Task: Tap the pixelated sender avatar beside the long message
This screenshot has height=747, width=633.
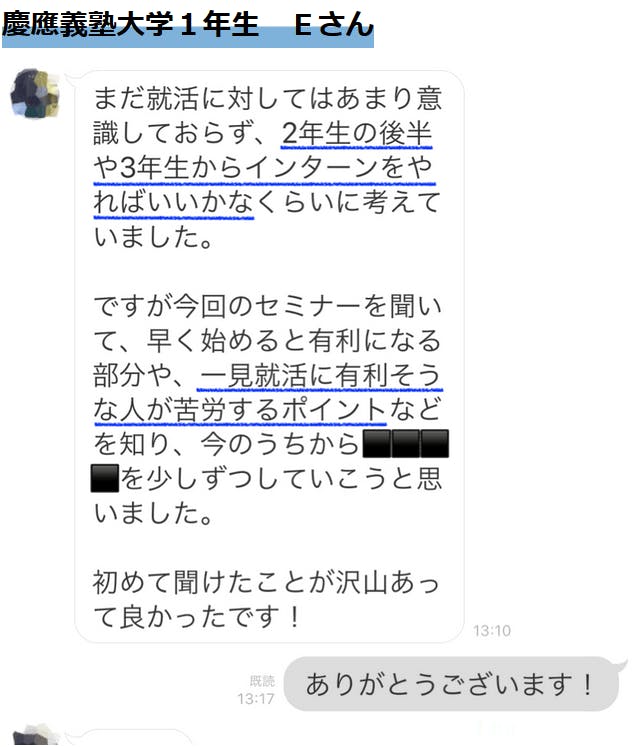Action: [x=36, y=93]
